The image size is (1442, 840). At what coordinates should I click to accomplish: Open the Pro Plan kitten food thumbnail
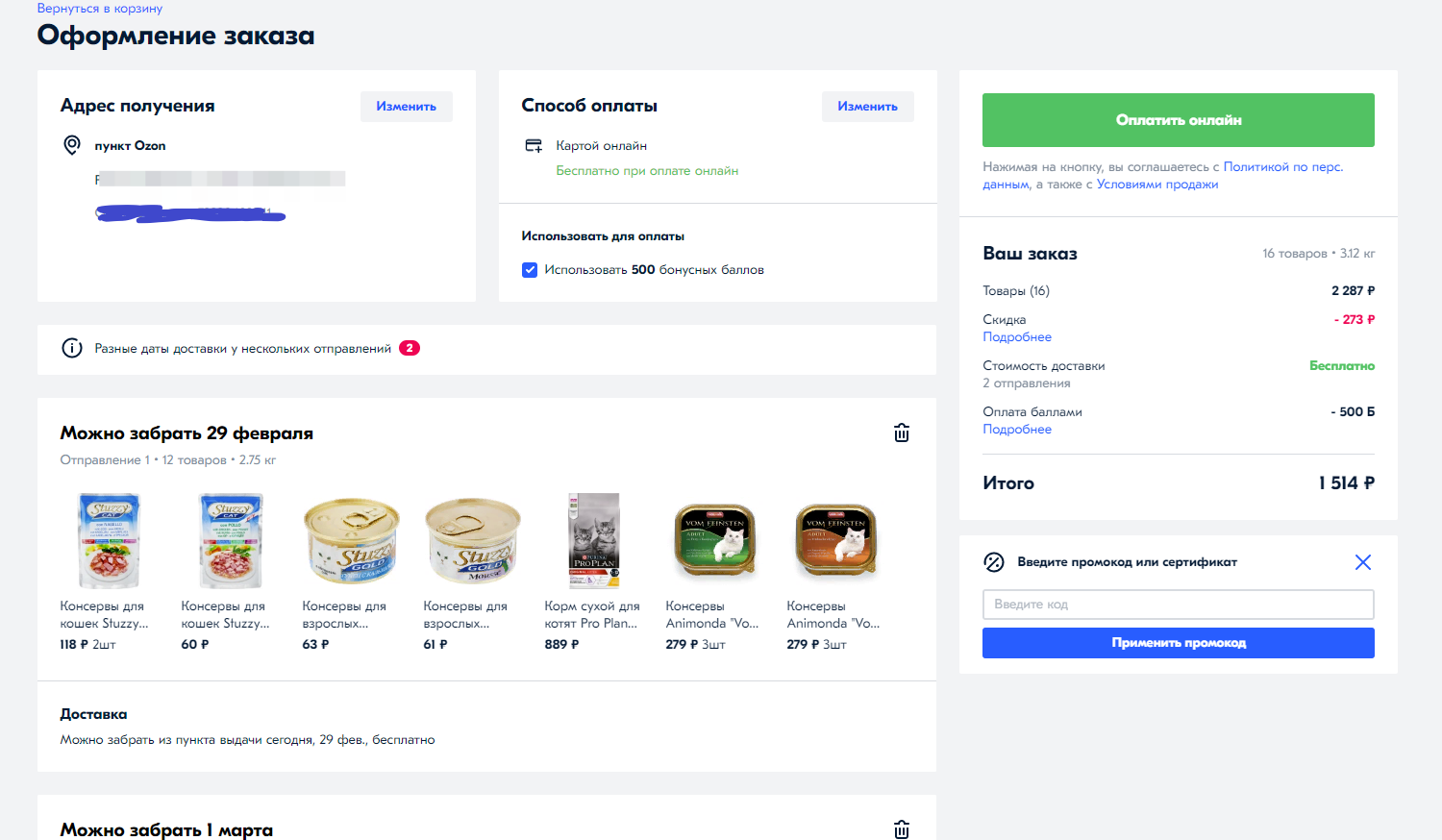click(x=594, y=540)
